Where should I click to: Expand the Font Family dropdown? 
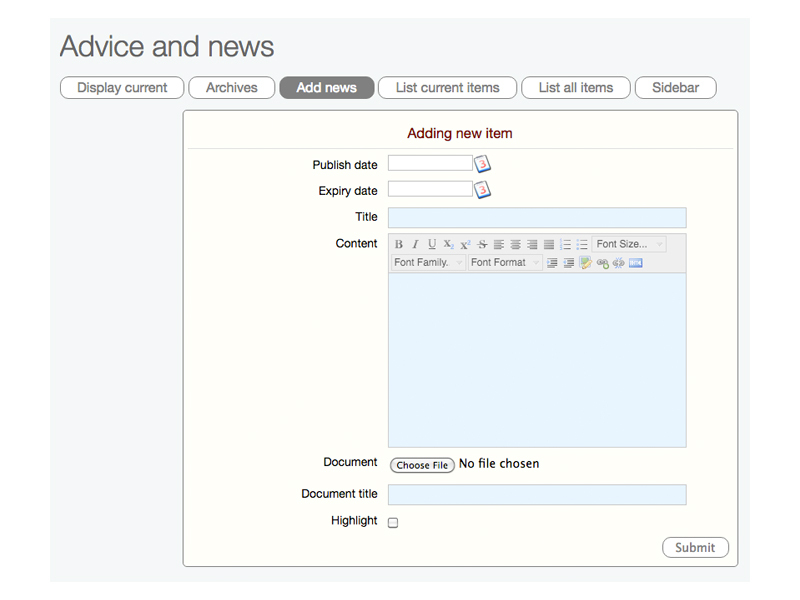427,263
